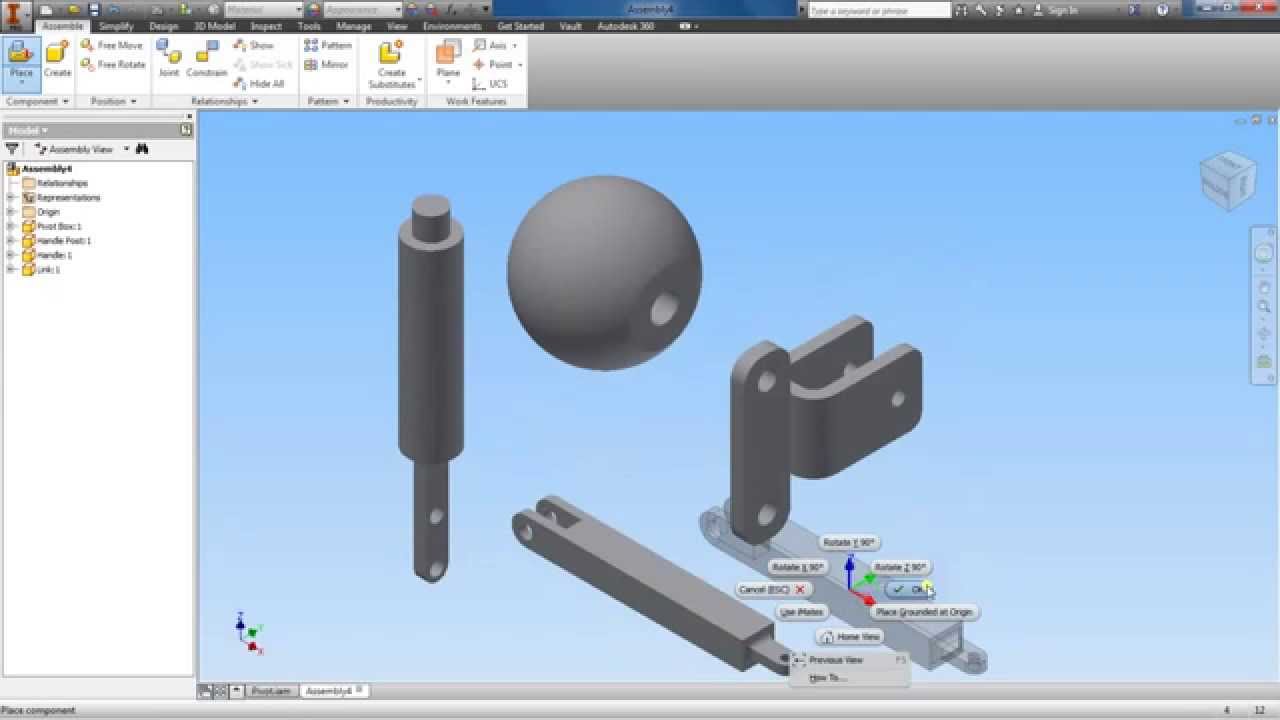Click OK in the marking menu

point(911,589)
